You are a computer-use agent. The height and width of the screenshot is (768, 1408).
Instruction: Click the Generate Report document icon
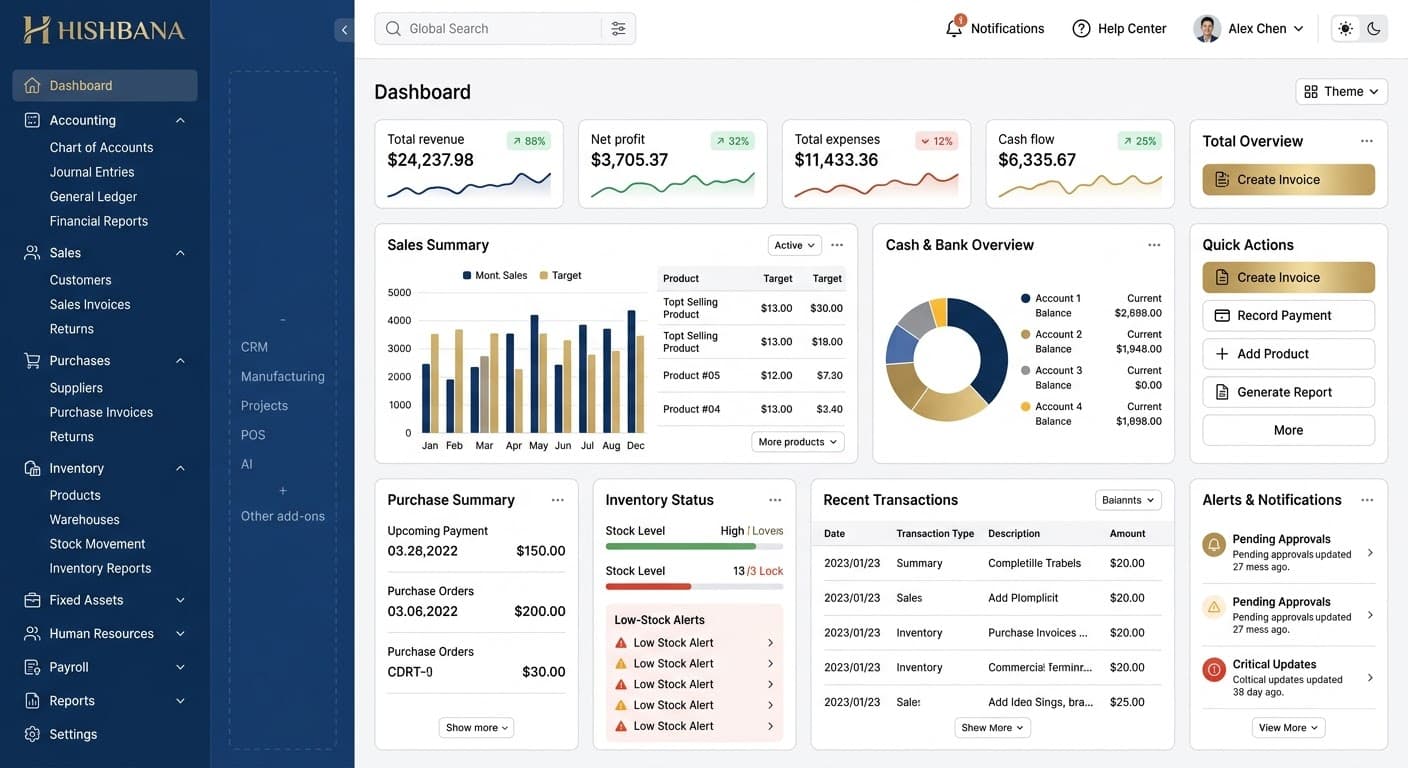(x=1222, y=392)
